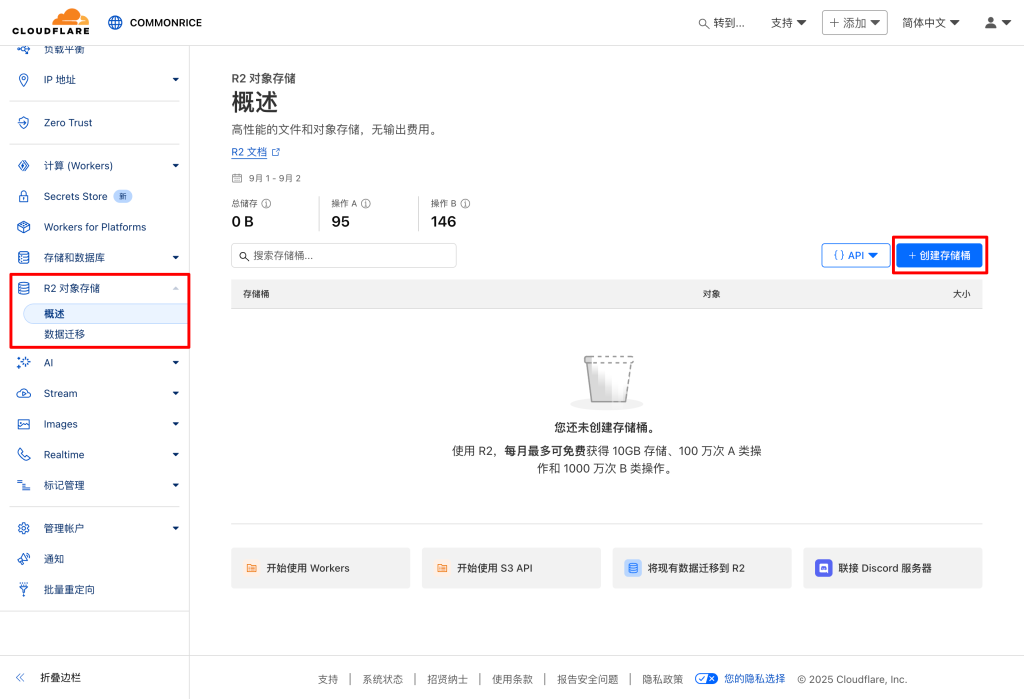This screenshot has width=1024, height=699.
Task: Open Secrets Store from sidebar icon
Action: [24, 197]
